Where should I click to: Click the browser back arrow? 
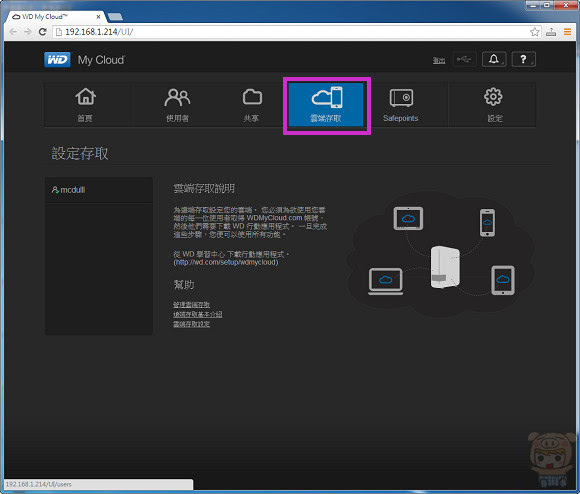point(13,32)
